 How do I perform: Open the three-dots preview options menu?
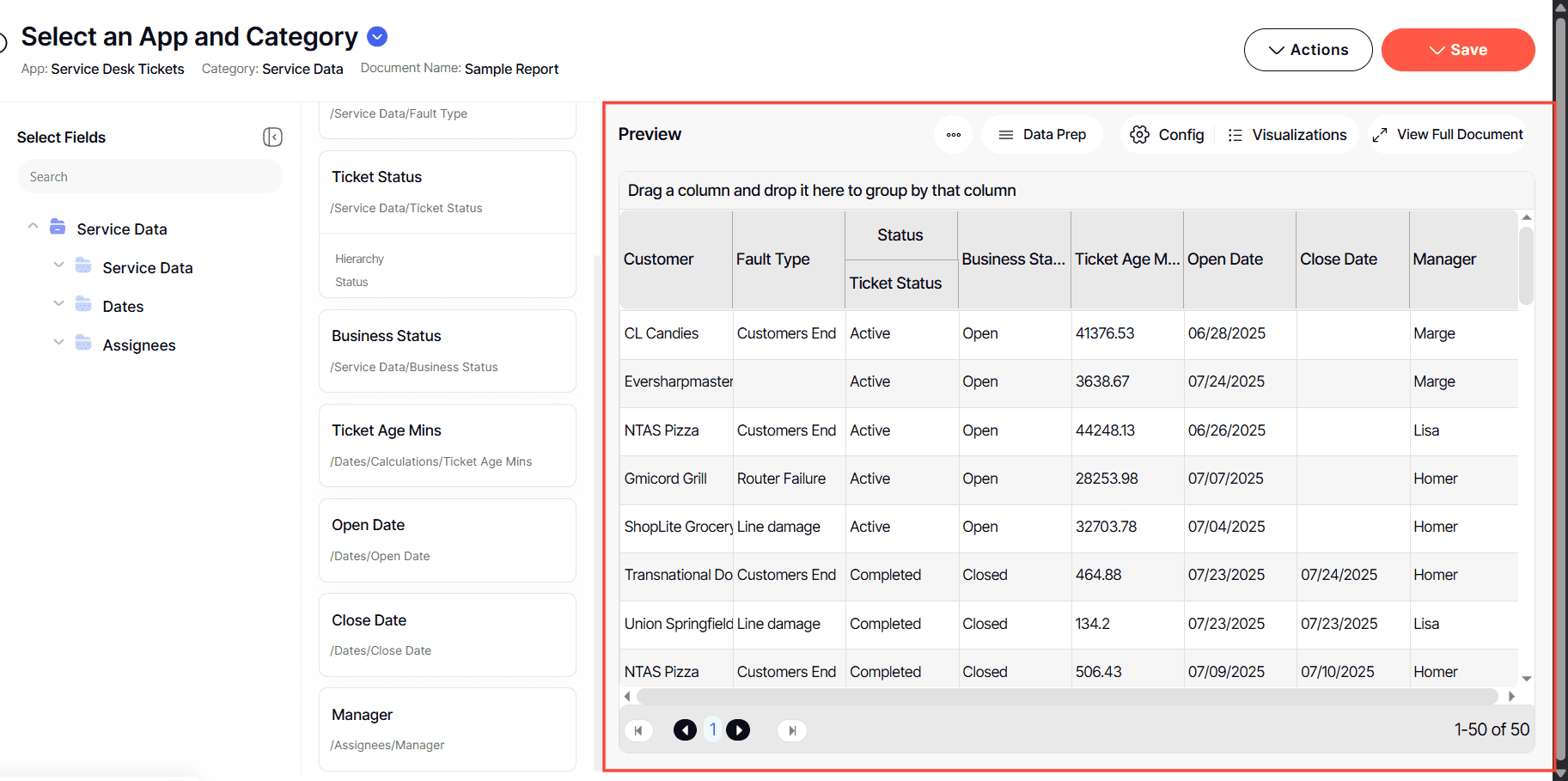tap(953, 135)
